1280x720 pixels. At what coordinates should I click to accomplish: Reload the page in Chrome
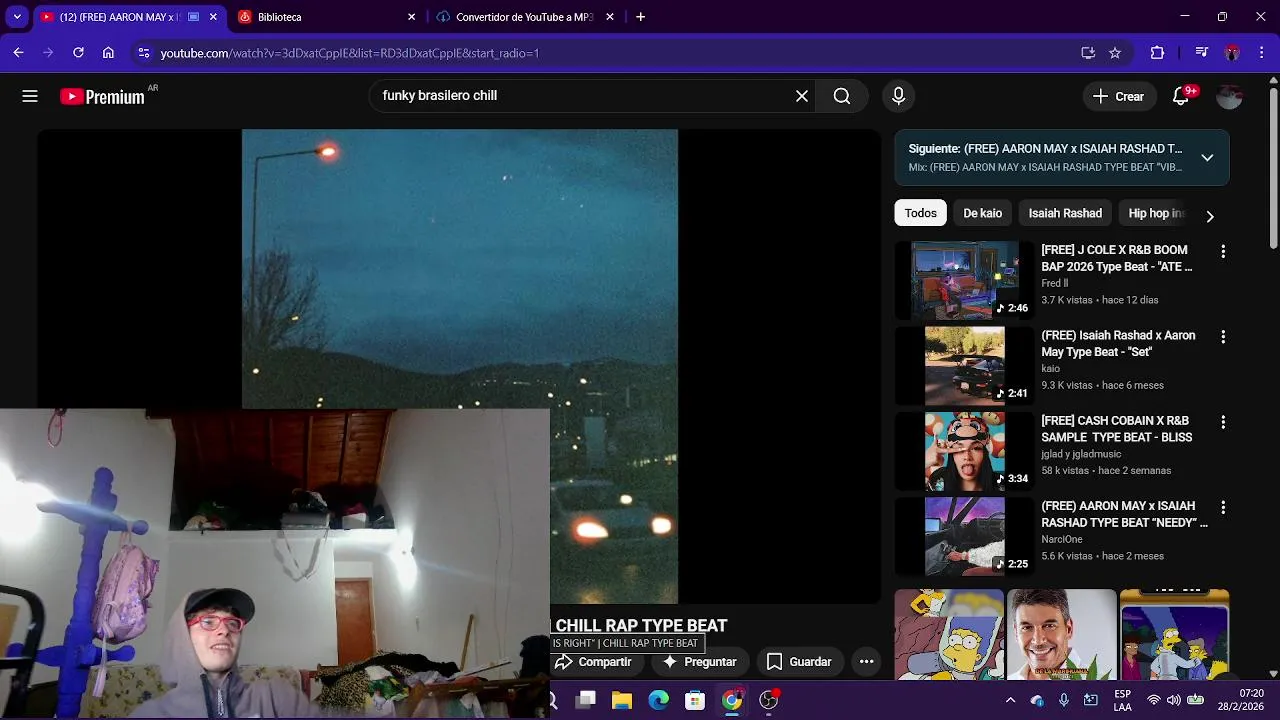78,53
